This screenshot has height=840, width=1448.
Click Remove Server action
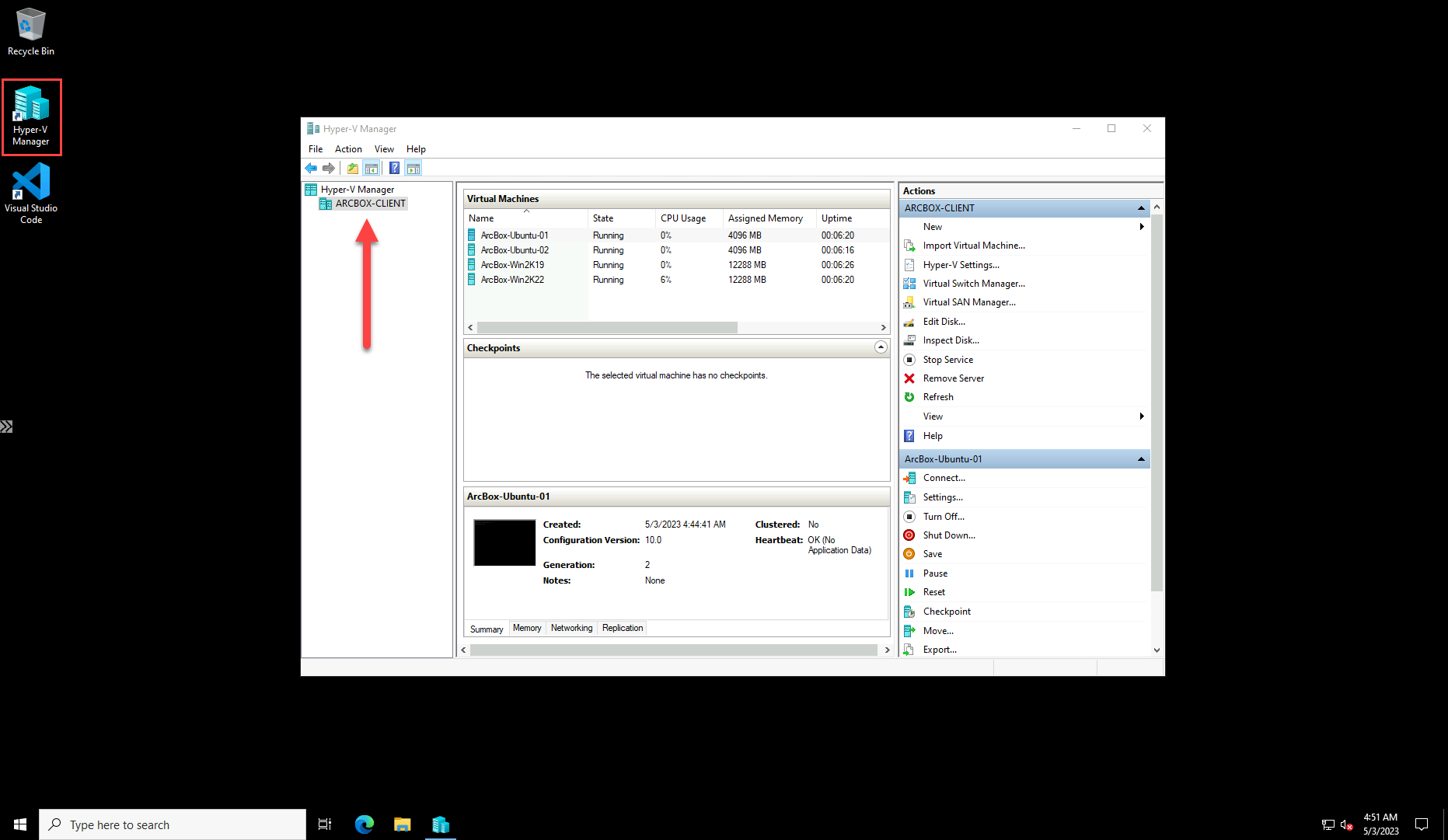click(954, 378)
